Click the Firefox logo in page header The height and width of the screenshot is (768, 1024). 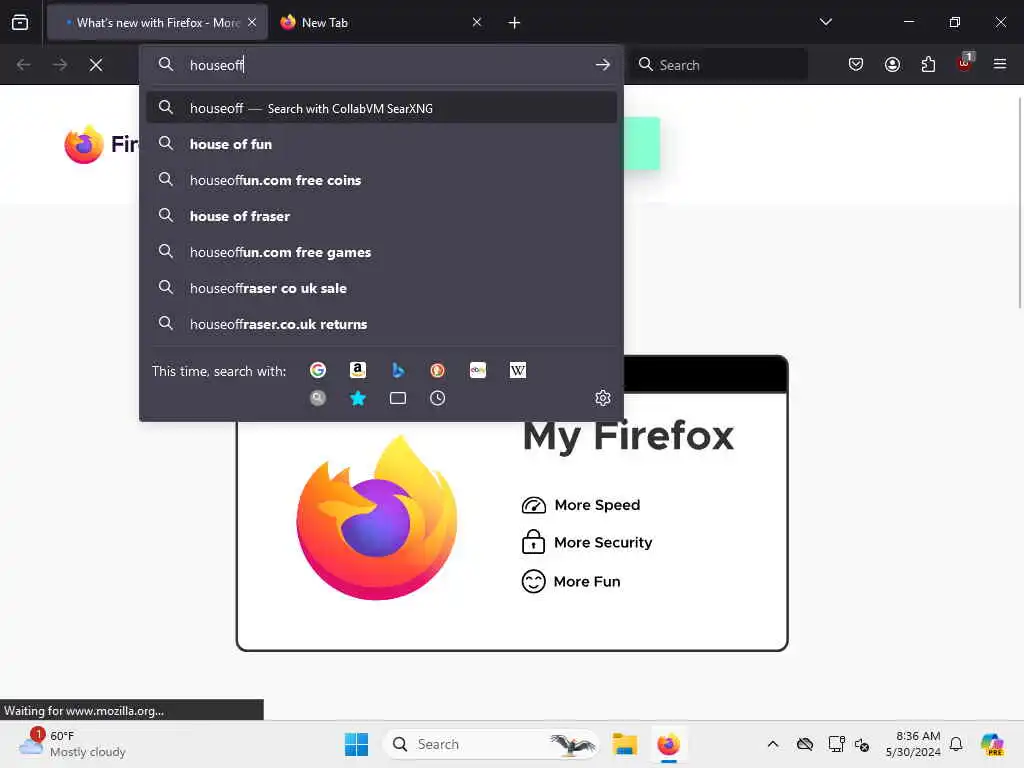[x=84, y=144]
